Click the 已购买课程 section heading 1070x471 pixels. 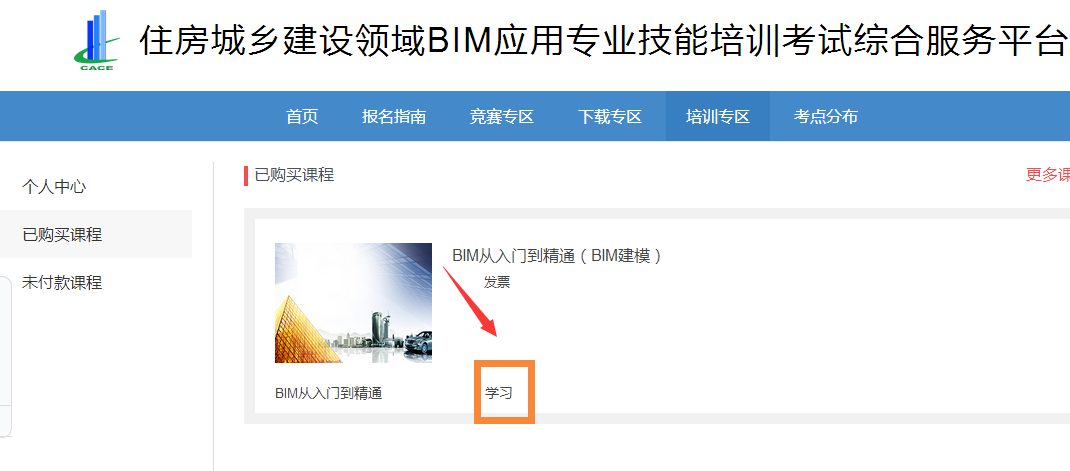294,175
